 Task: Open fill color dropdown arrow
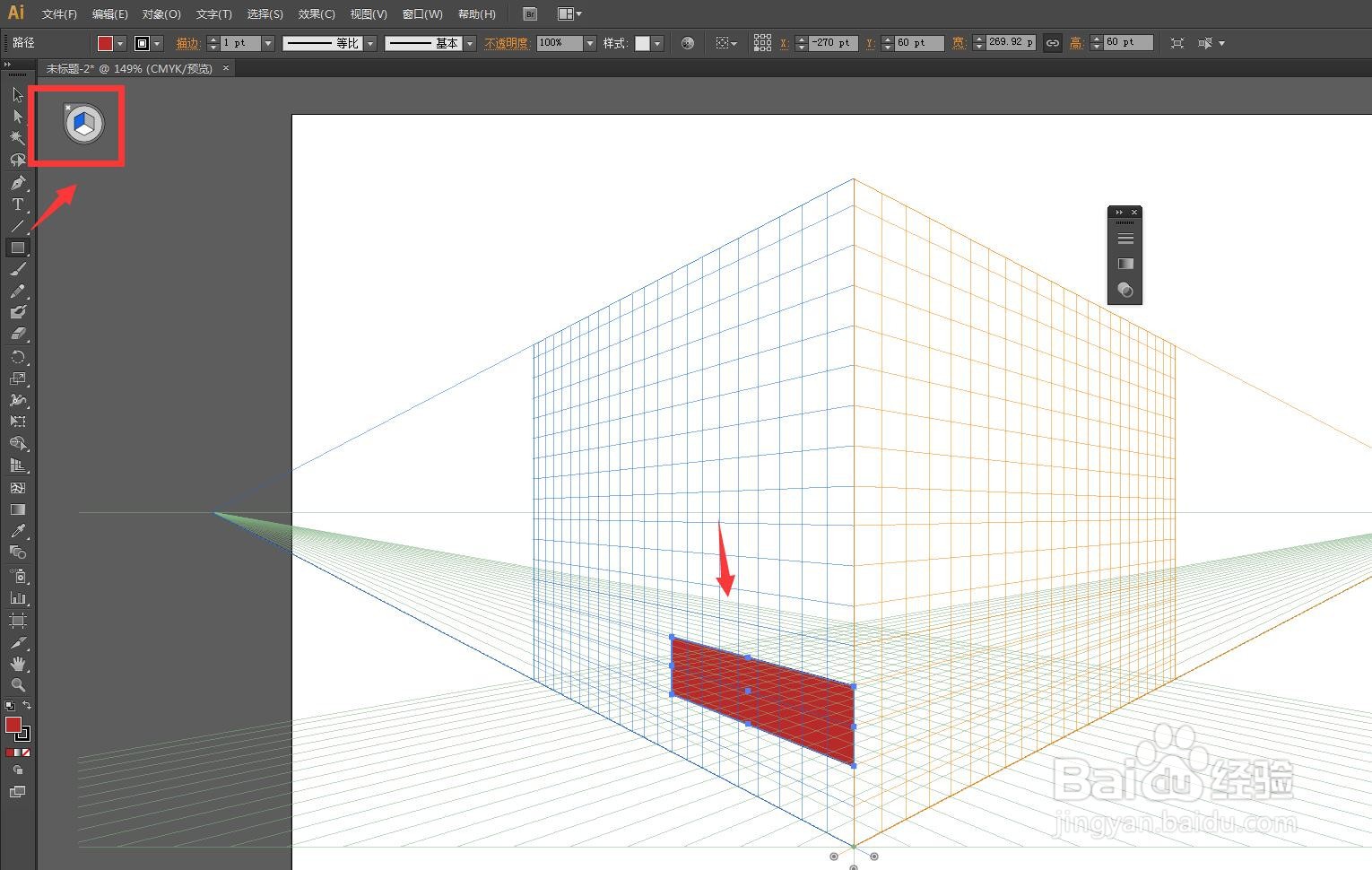120,43
